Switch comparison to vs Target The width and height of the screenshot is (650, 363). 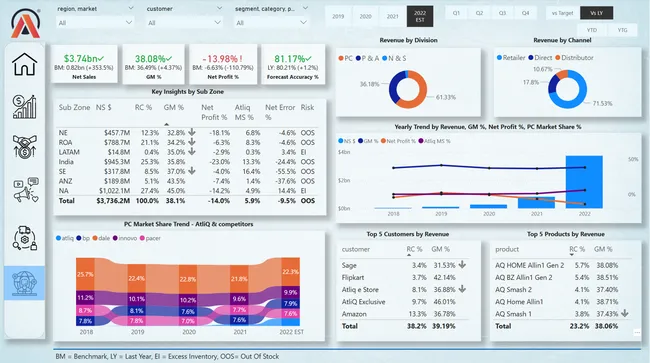(x=563, y=13)
